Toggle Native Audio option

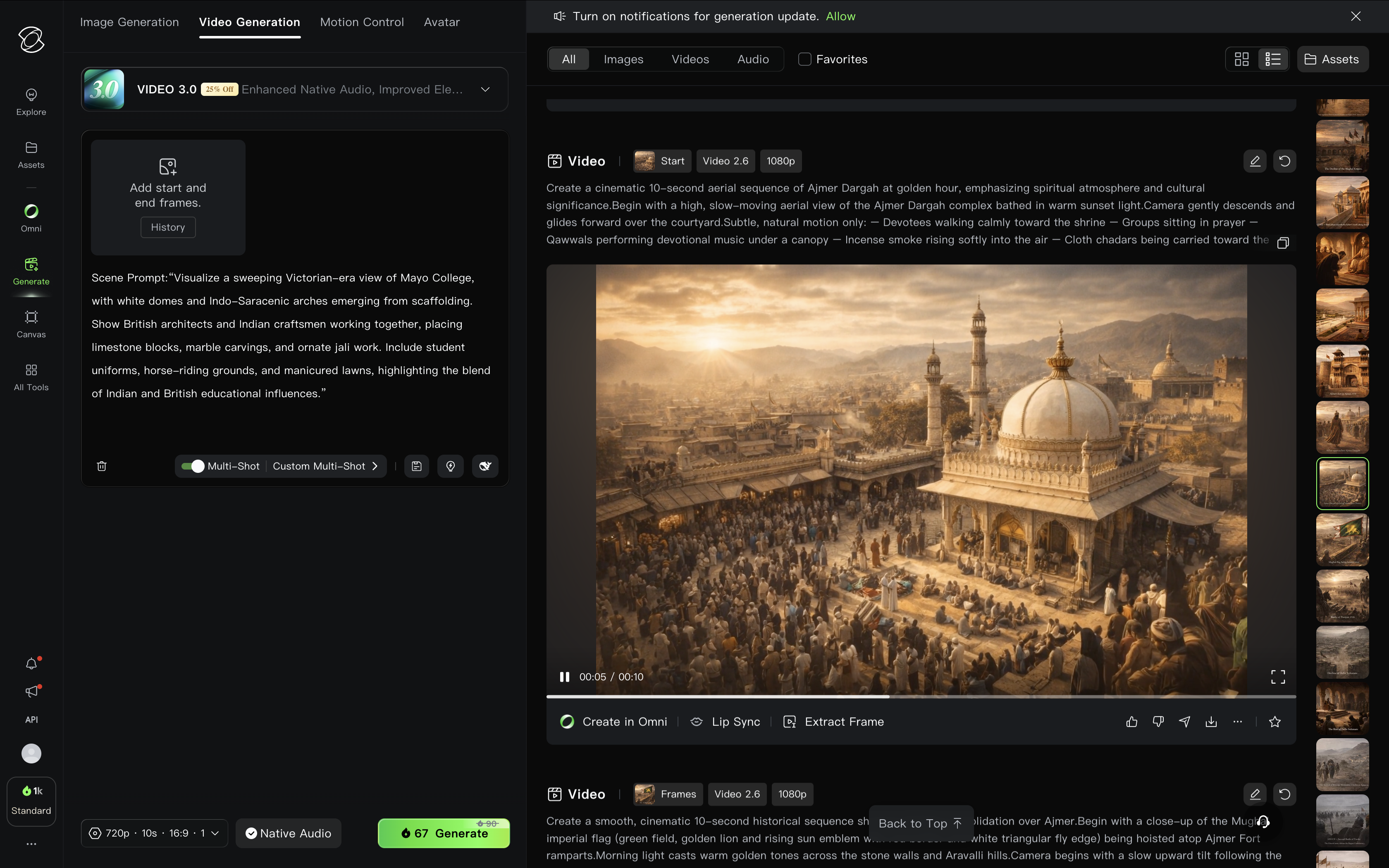289,833
